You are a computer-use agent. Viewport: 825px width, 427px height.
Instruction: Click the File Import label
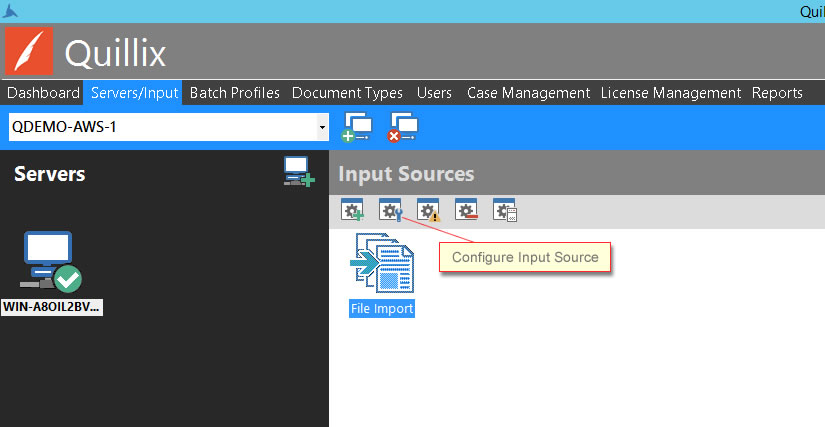[x=382, y=308]
